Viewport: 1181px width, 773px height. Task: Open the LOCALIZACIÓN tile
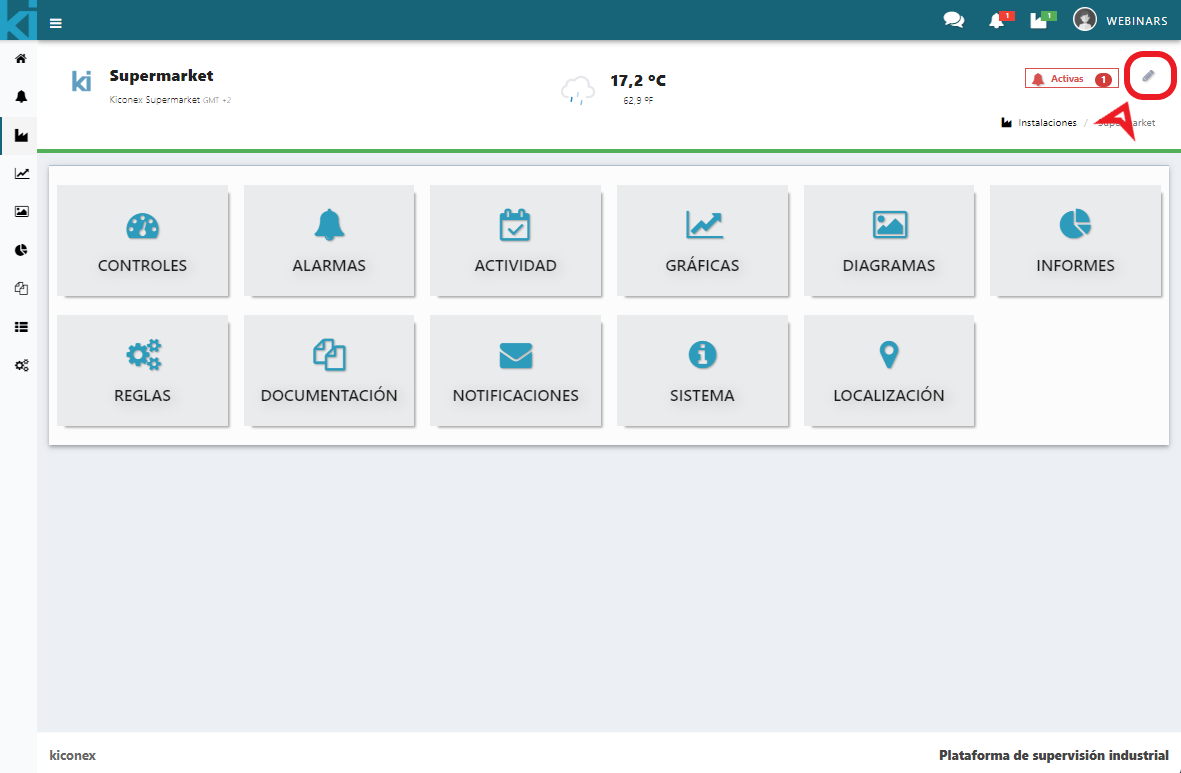click(888, 371)
